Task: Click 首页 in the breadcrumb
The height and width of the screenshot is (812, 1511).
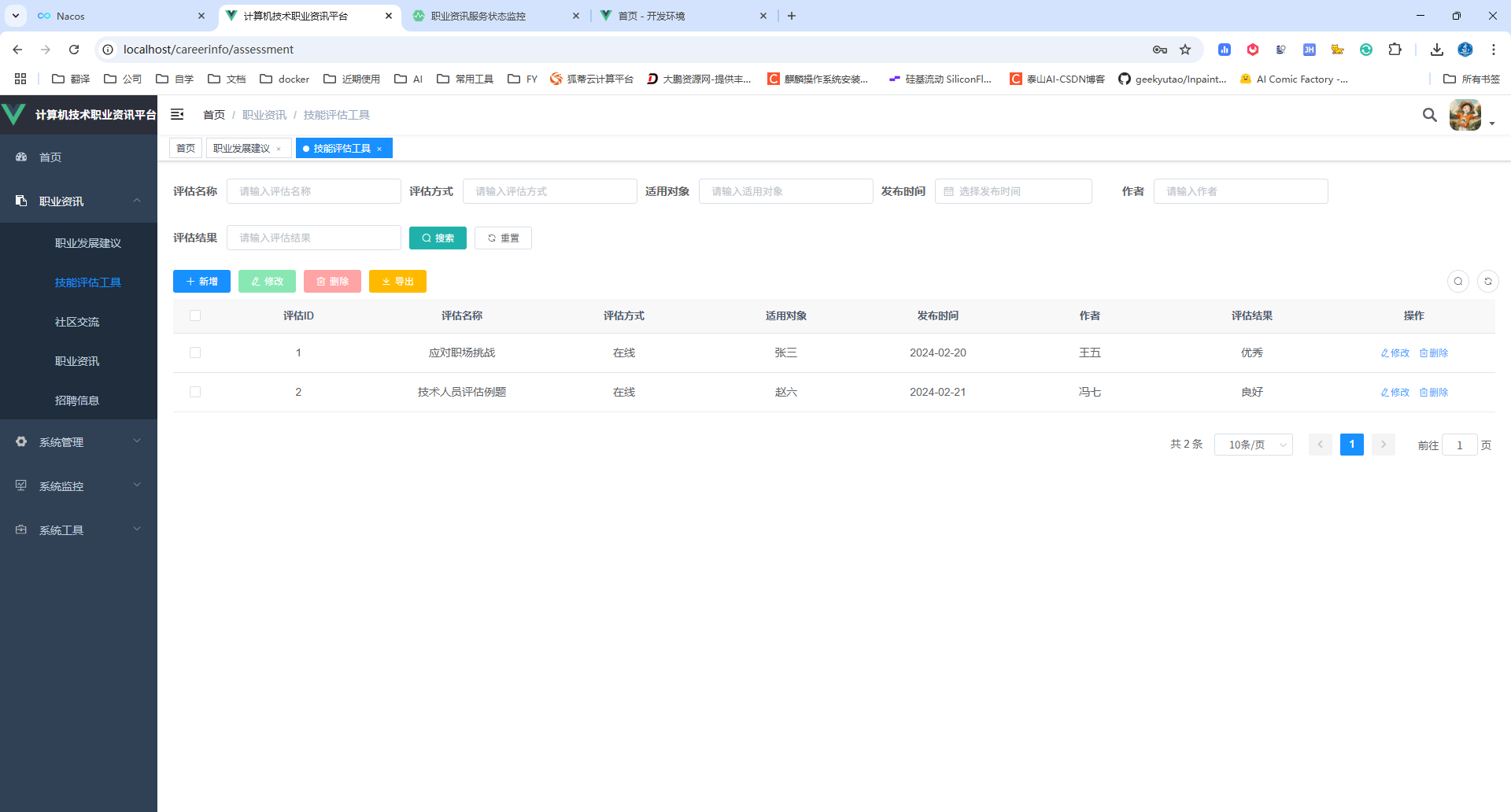Action: [214, 115]
